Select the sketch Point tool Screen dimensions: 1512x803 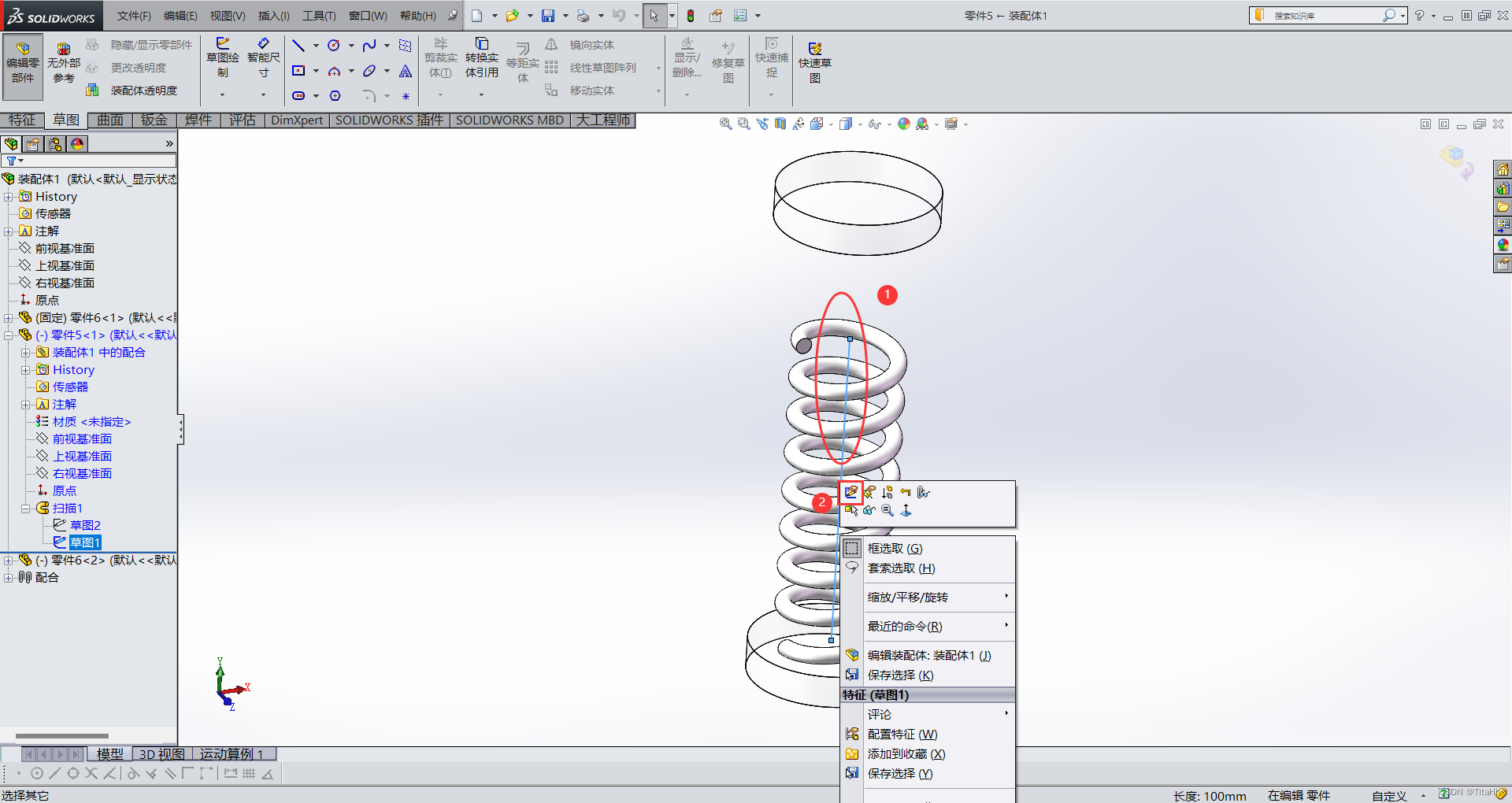(406, 97)
